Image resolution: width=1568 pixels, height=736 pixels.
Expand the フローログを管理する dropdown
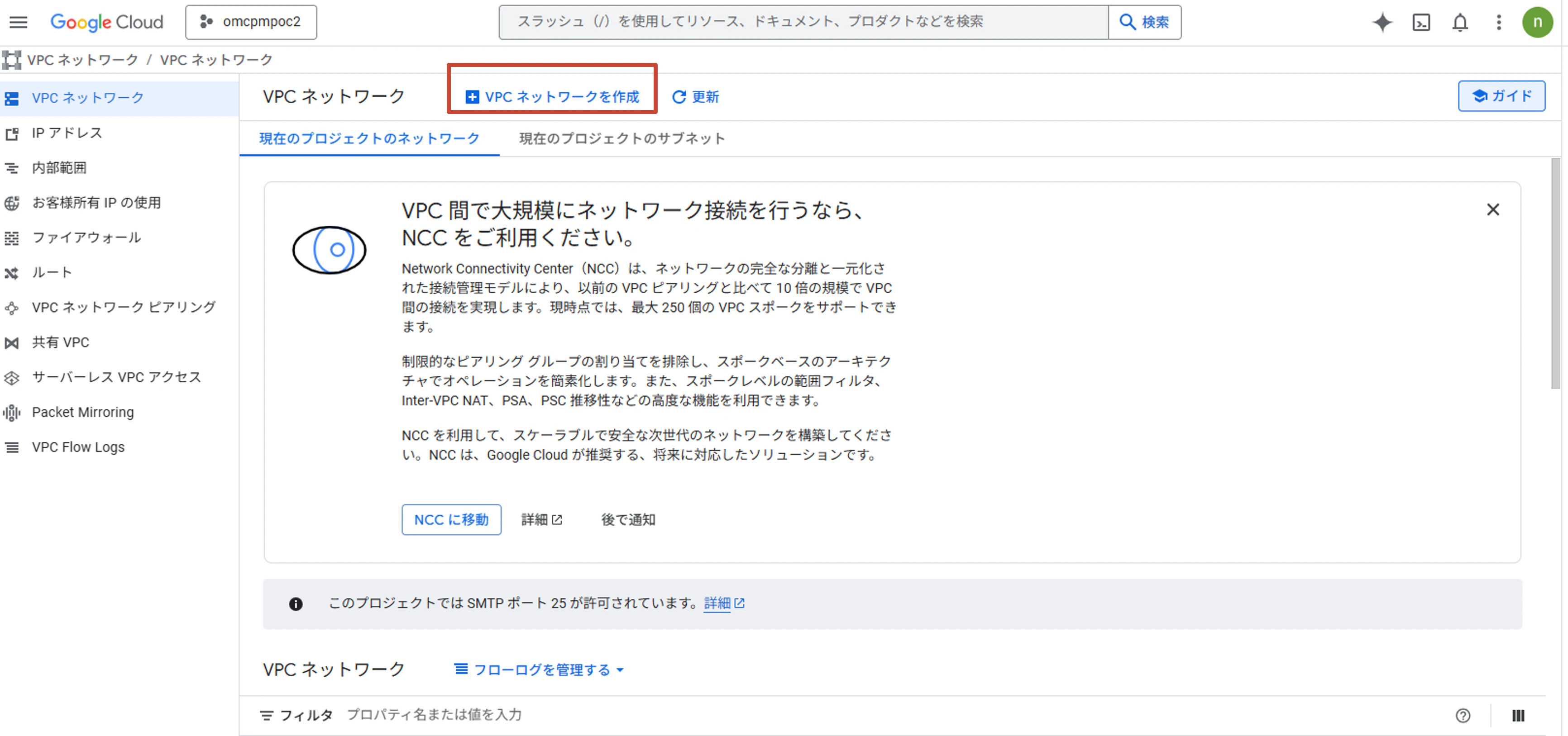click(x=539, y=670)
